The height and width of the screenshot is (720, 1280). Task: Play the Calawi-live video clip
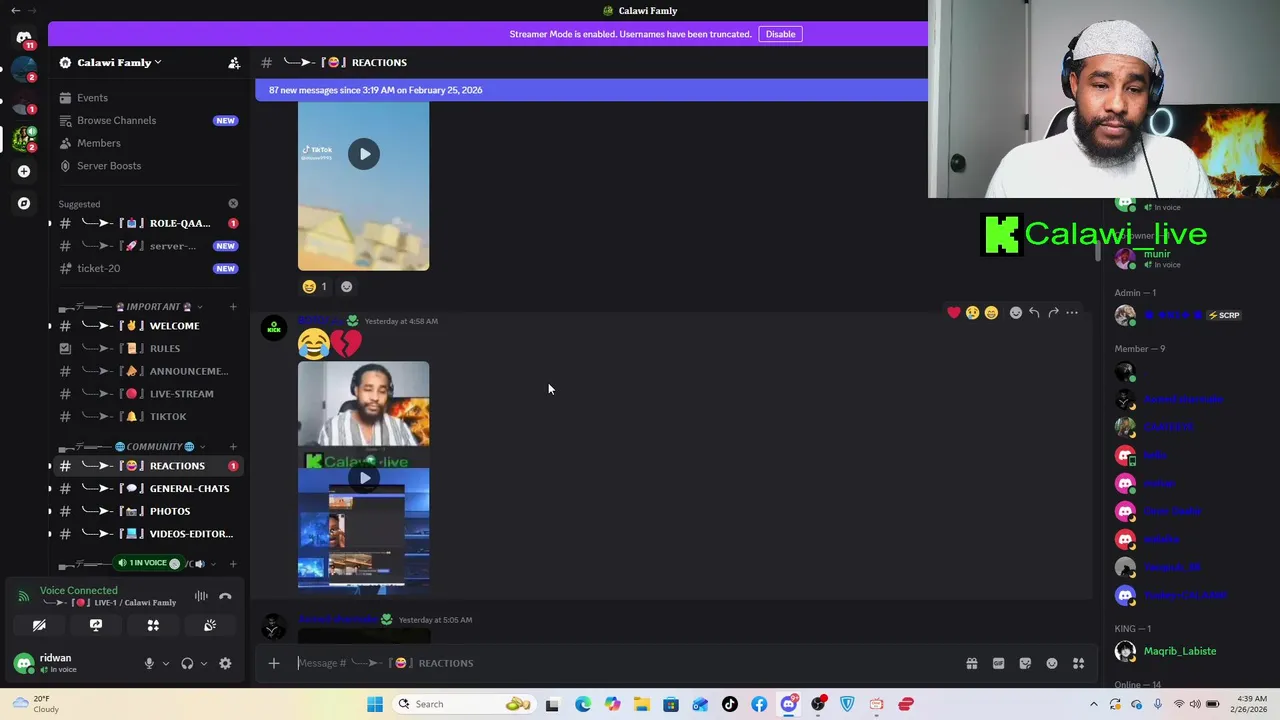(x=364, y=477)
